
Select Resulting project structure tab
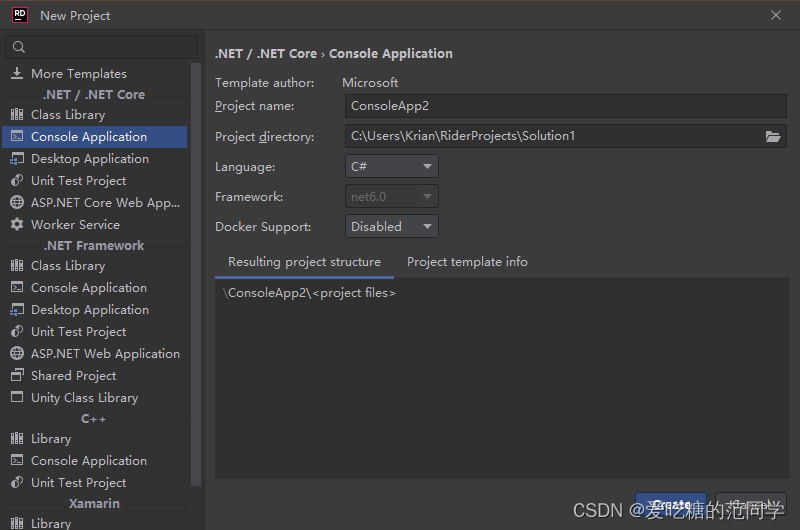tap(304, 262)
